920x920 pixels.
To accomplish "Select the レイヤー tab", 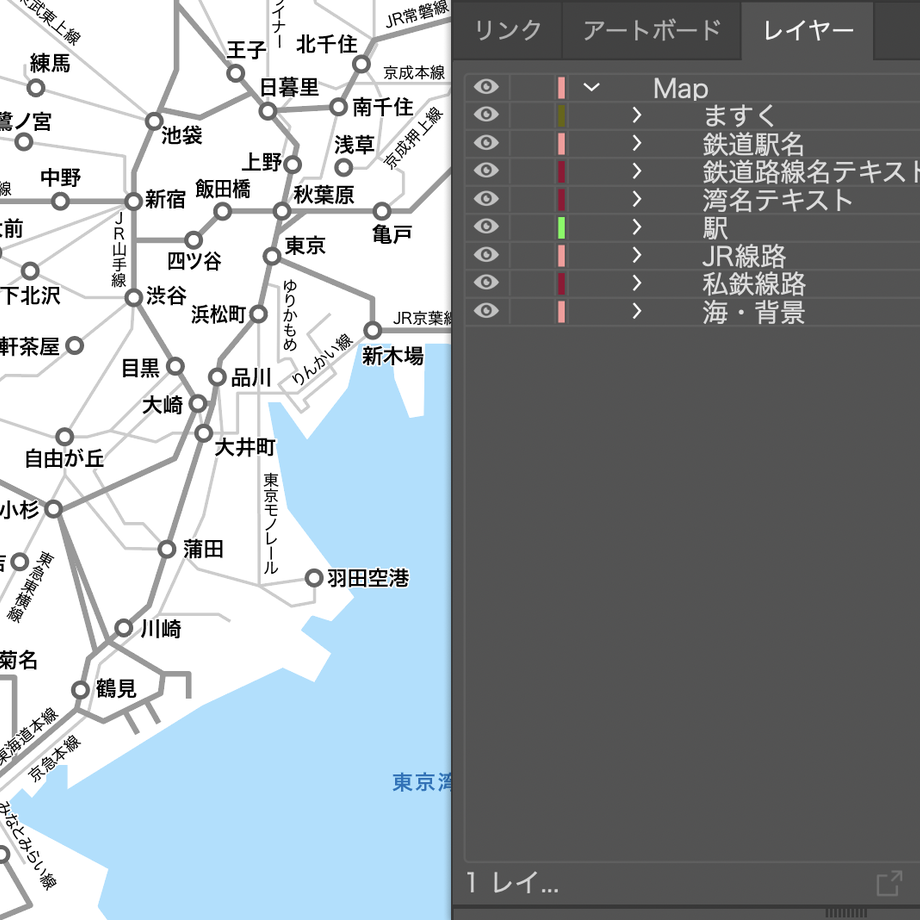I will click(x=808, y=31).
